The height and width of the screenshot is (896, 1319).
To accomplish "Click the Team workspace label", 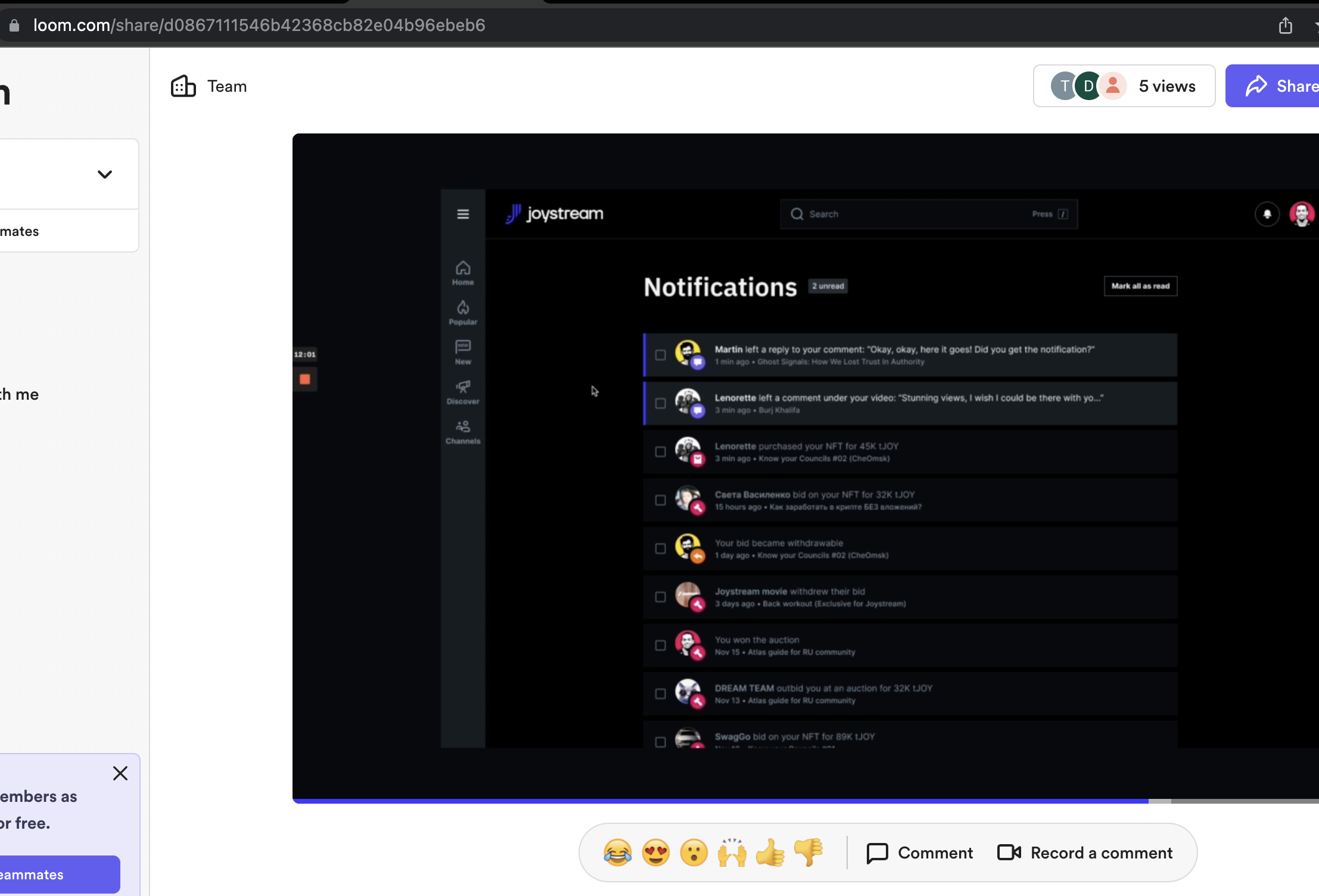I will 226,86.
